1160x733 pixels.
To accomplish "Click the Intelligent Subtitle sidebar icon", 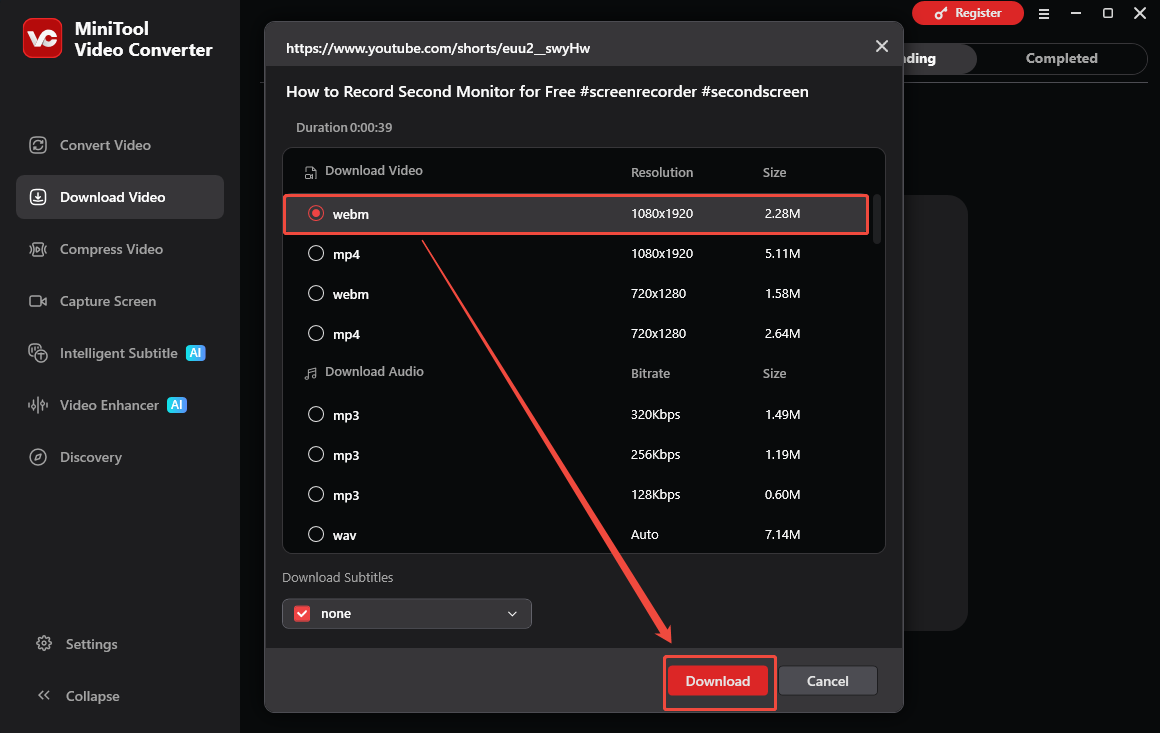I will (x=38, y=353).
